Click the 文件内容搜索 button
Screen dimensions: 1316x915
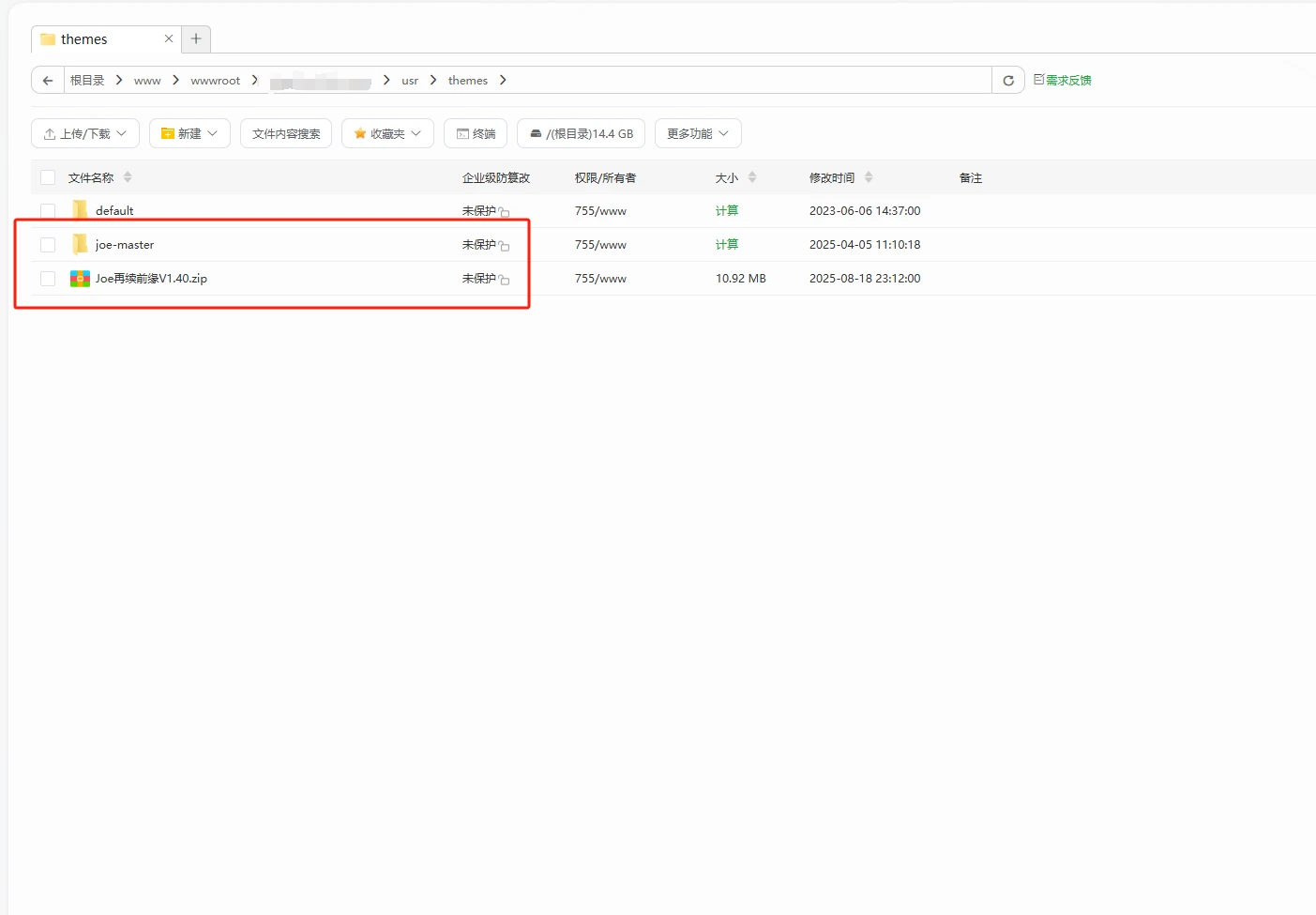(x=286, y=134)
